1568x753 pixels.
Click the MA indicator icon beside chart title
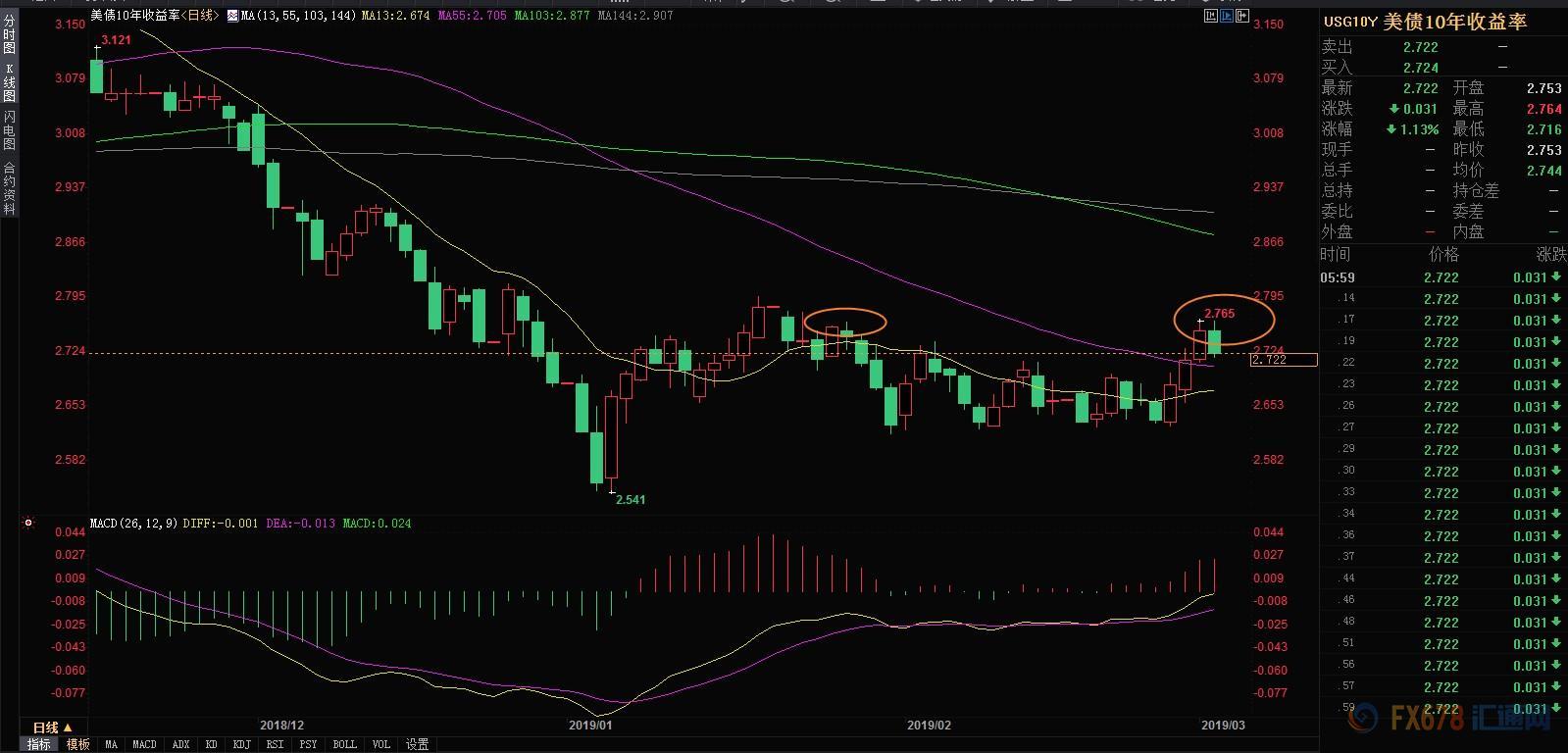click(231, 16)
